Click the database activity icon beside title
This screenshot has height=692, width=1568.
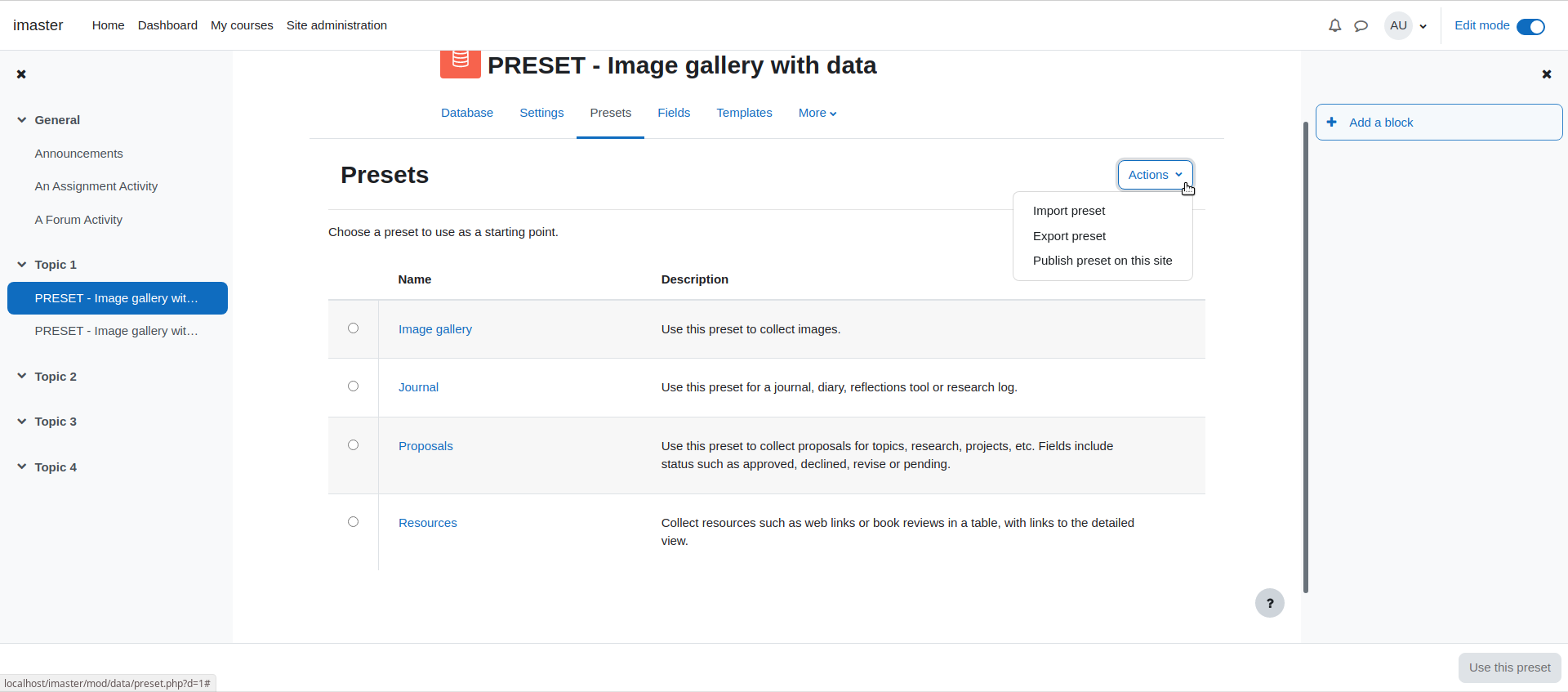click(460, 64)
